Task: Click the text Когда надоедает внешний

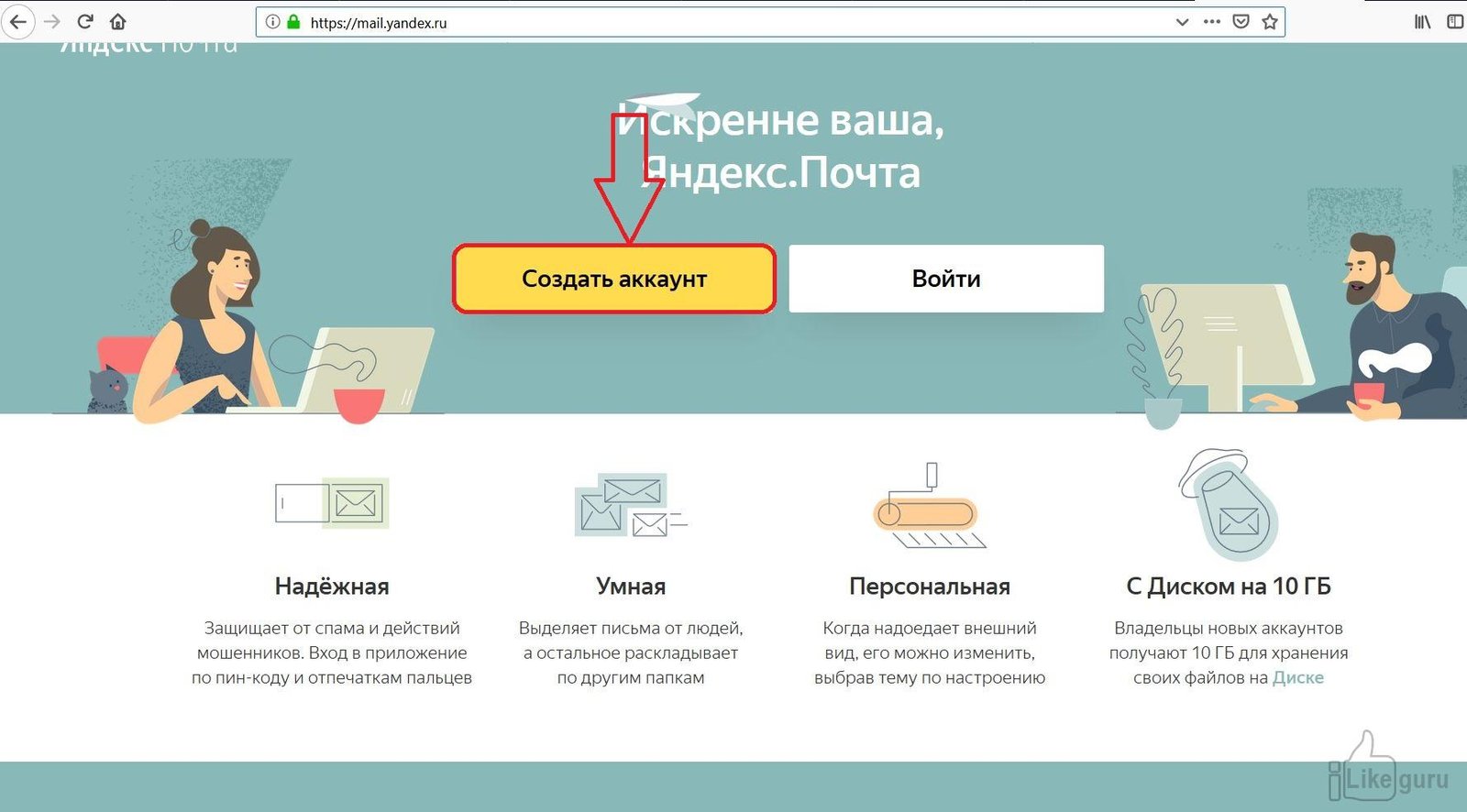Action: 930,629
